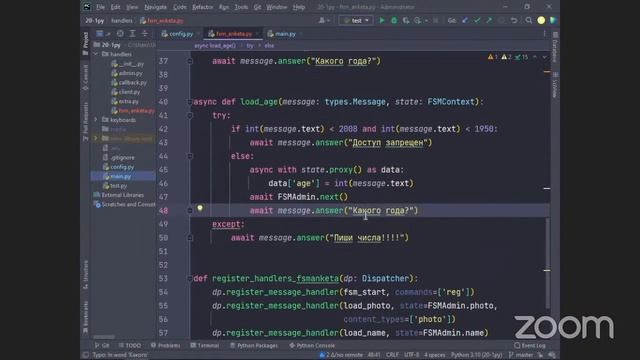Open the Commit tool window side tab
Image resolution: width=640 pixels, height=360 pixels.
point(85,78)
